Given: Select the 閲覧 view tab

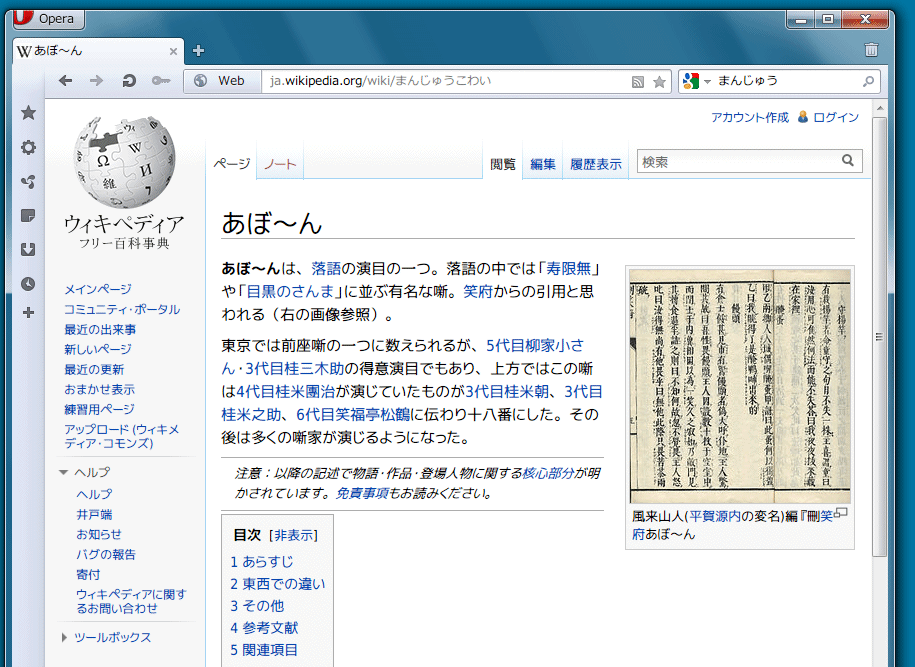Looking at the screenshot, I should [502, 164].
